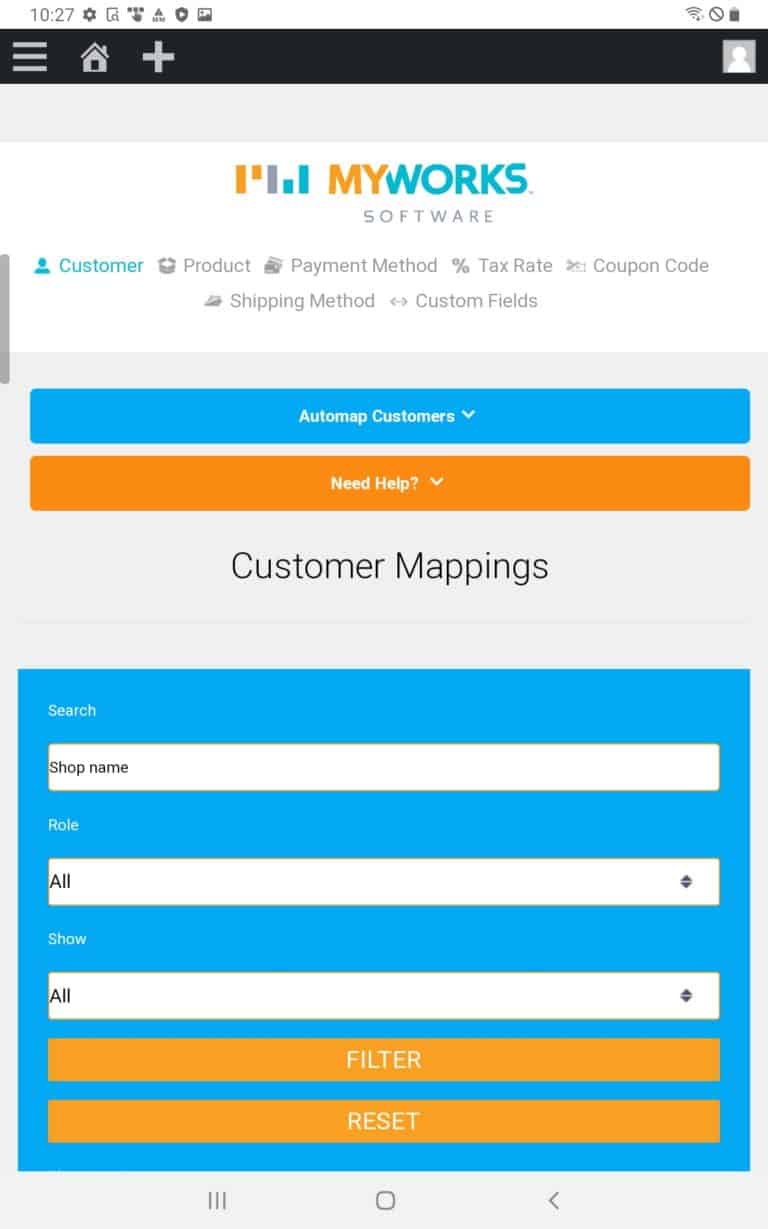The height and width of the screenshot is (1229, 768).
Task: Click the plus icon to add new
Action: point(158,57)
